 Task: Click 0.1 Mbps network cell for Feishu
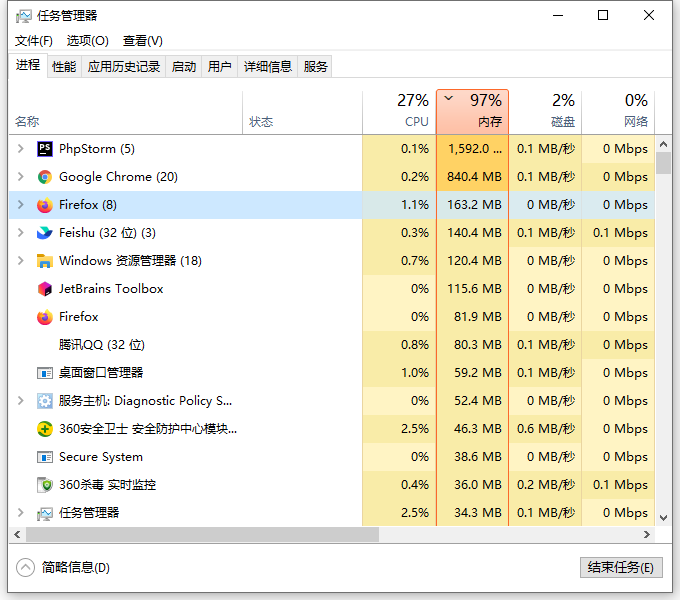[620, 233]
